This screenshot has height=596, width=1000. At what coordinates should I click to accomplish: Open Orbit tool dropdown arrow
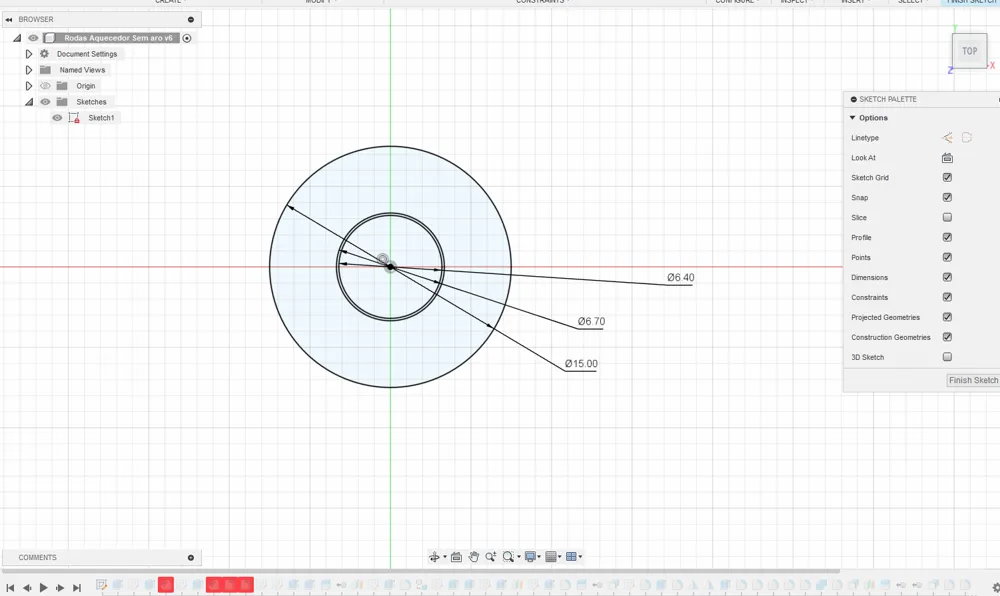point(445,557)
